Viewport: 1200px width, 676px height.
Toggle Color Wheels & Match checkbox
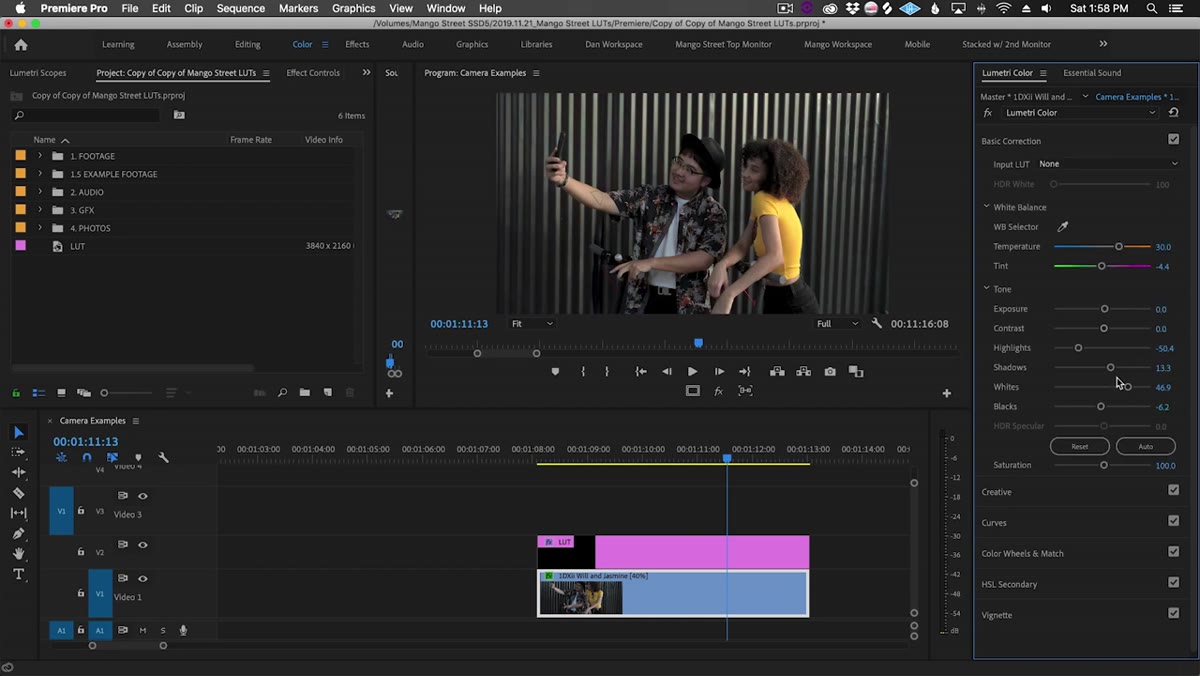coord(1173,552)
